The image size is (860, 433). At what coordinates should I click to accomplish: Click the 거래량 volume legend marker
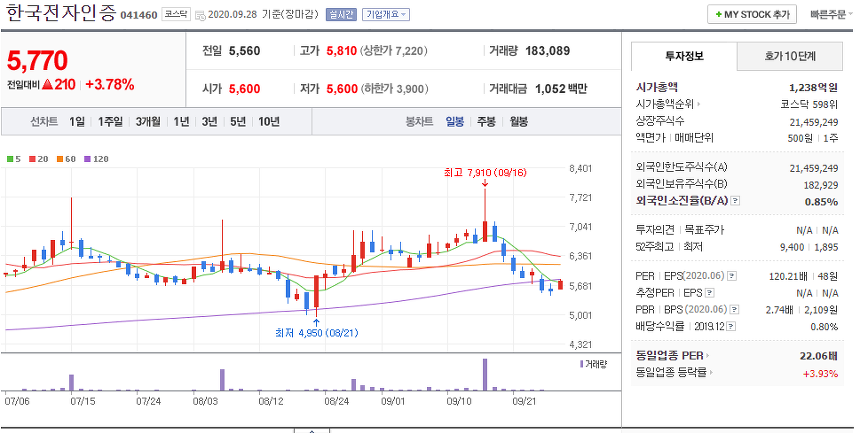[593, 364]
